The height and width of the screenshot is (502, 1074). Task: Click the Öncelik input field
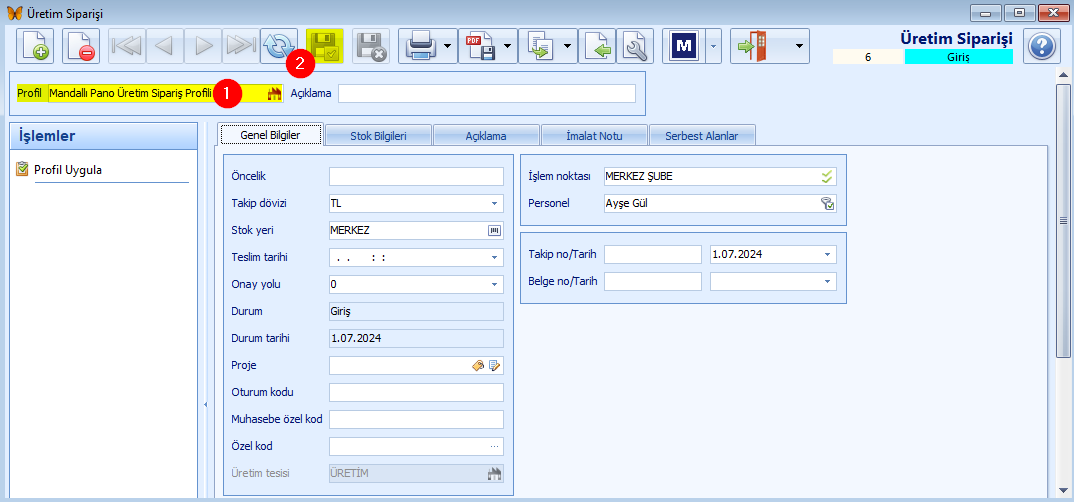[x=416, y=177]
